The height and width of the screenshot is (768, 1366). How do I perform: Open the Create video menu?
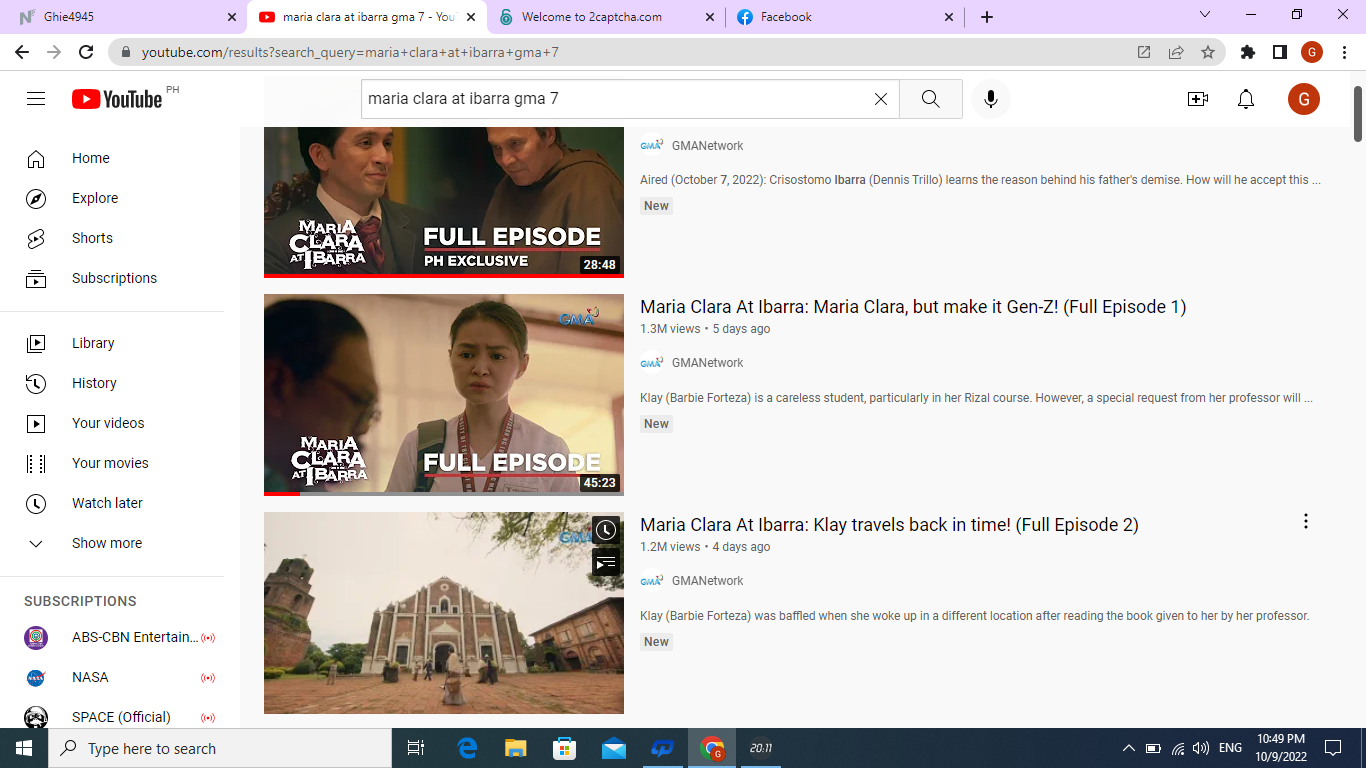pos(1198,99)
